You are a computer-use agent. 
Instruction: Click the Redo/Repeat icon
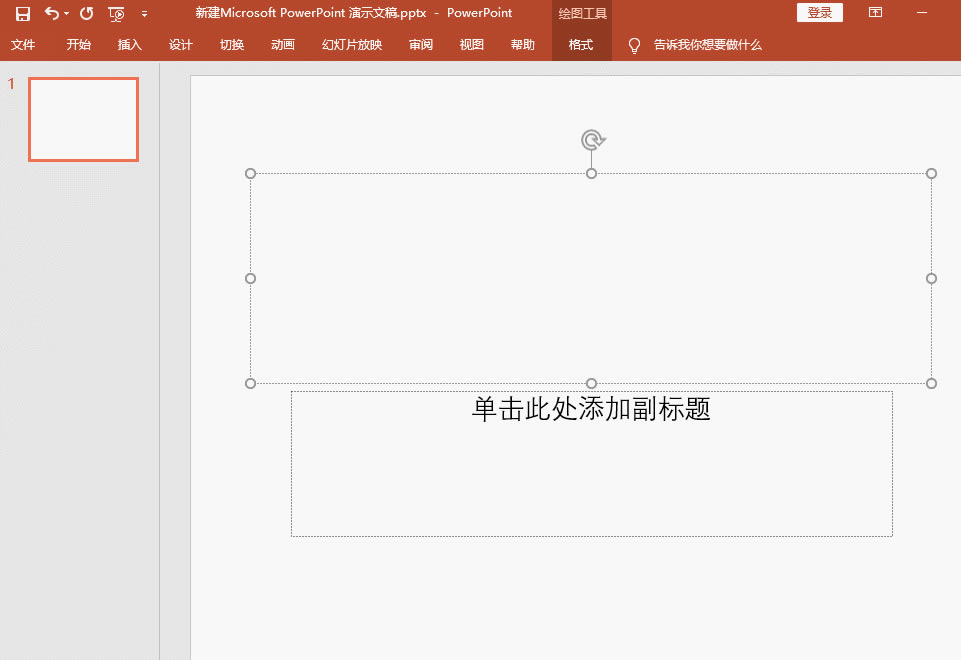tap(86, 14)
